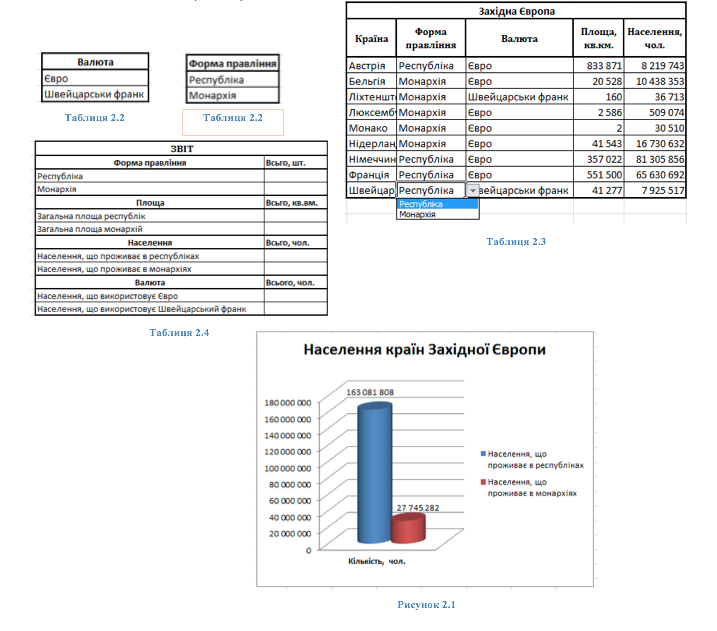Click the 'Кількість, чол.' axis label
The image size is (717, 631).
[x=377, y=561]
